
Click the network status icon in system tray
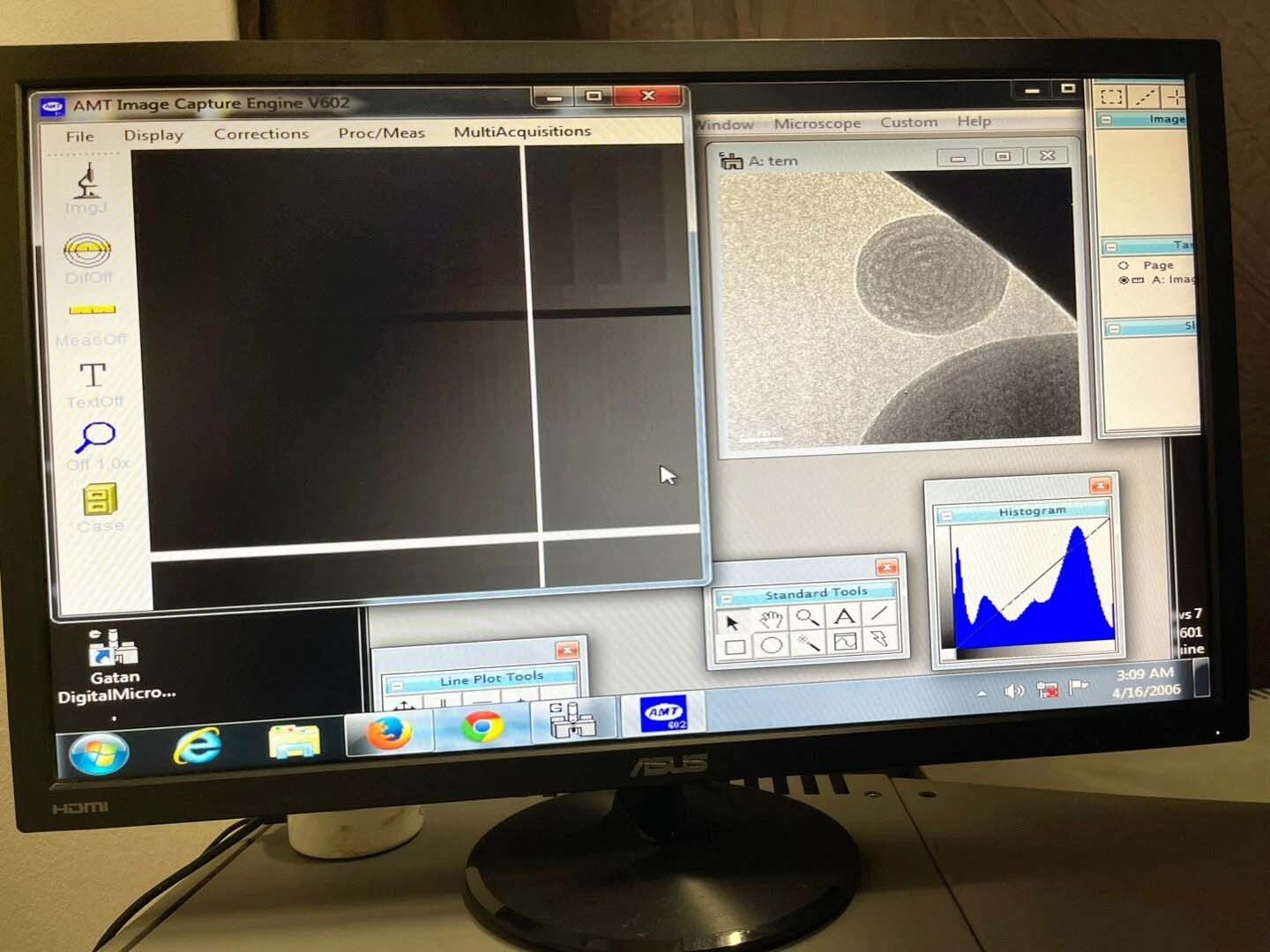[x=1047, y=689]
